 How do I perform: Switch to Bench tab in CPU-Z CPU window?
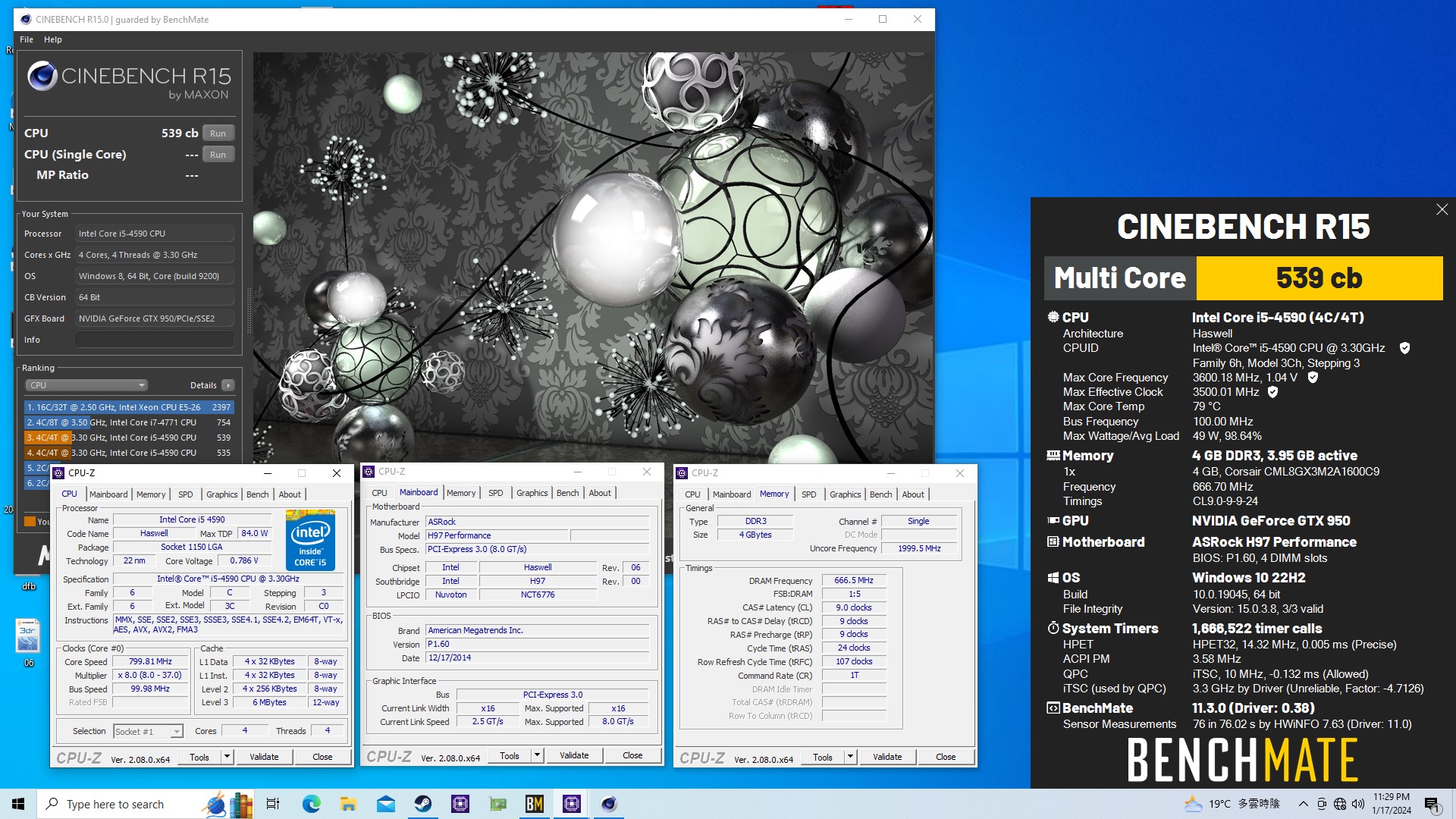(x=258, y=494)
